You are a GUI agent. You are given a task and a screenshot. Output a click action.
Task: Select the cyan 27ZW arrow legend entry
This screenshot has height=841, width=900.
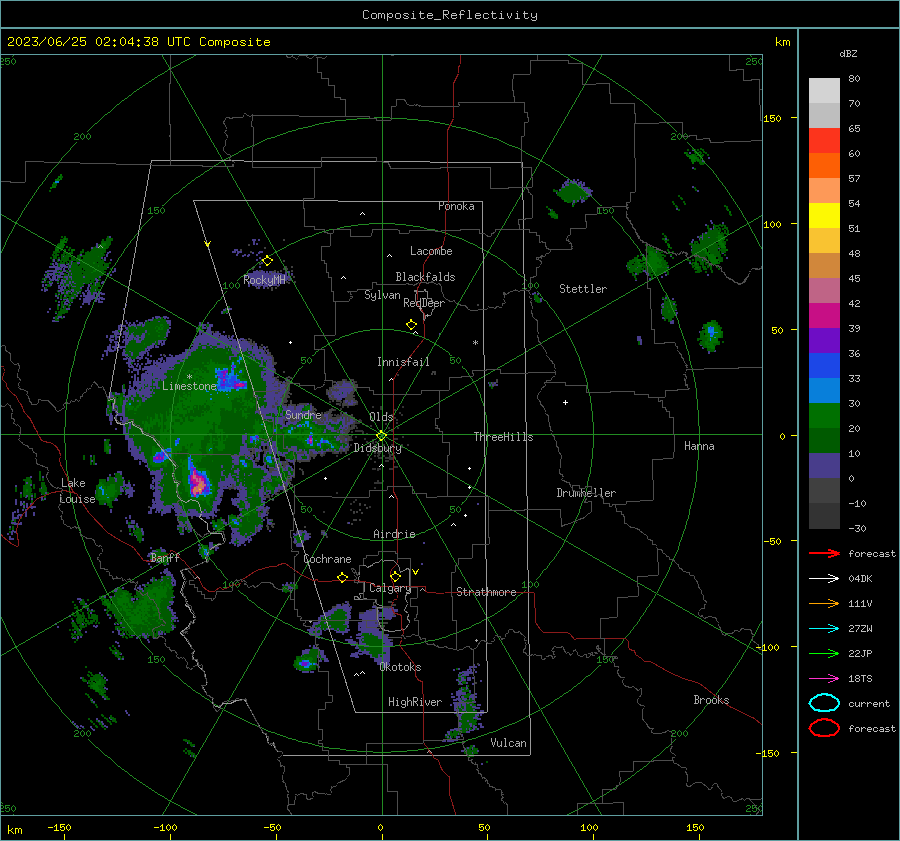click(824, 629)
